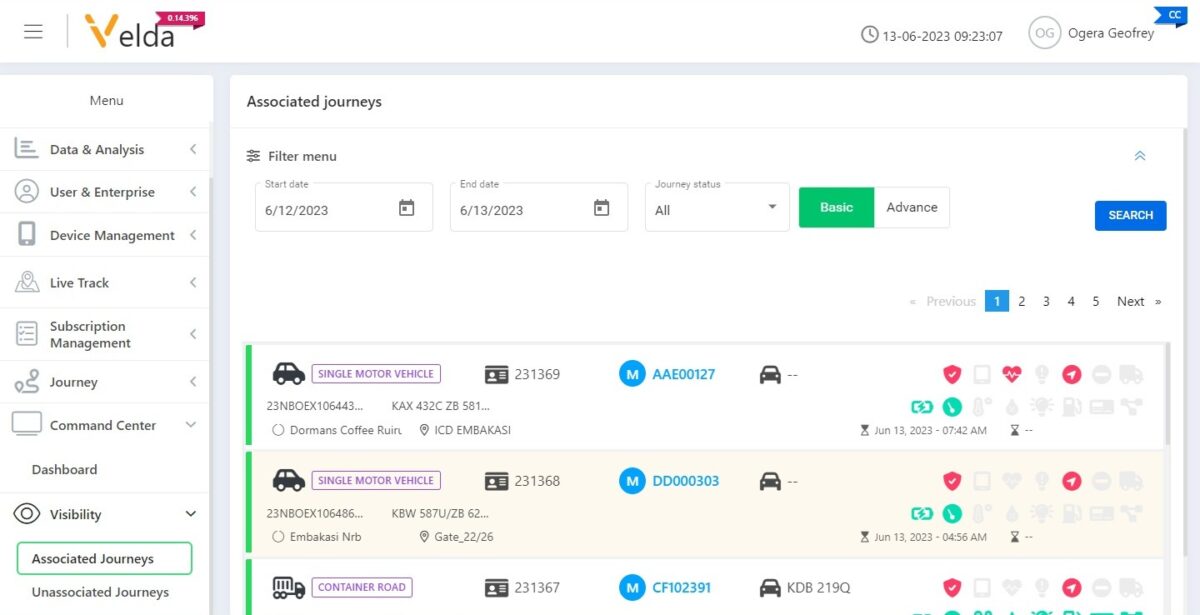Switch to the Basic filter mode
Image resolution: width=1200 pixels, height=615 pixels.
[836, 207]
